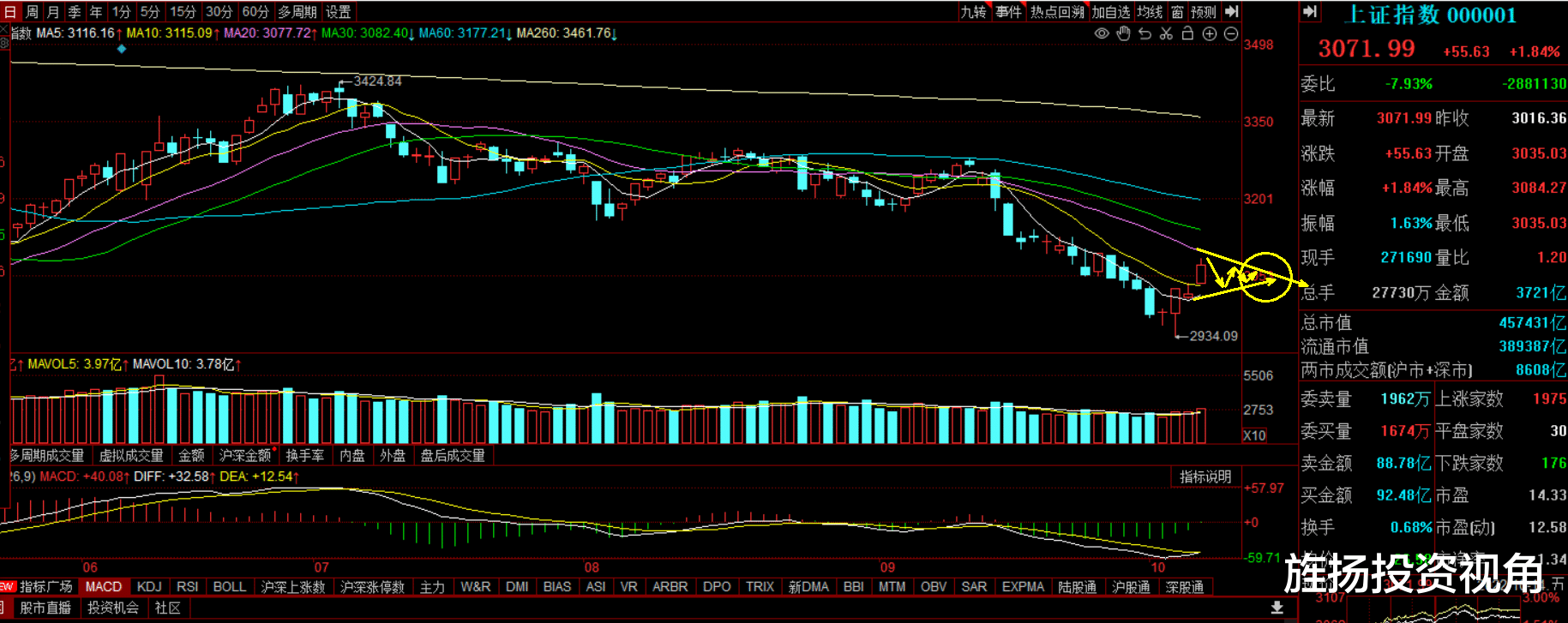This screenshot has width=1568, height=623.
Task: Switch volume pane to 盘后成交量
Action: 453,455
